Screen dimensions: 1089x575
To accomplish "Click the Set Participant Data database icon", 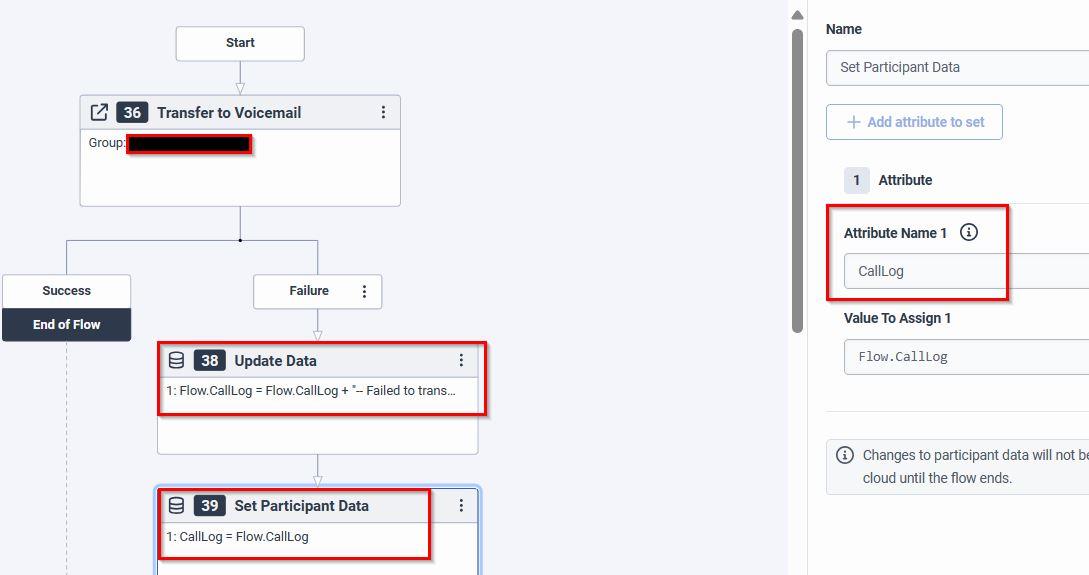I will [176, 506].
